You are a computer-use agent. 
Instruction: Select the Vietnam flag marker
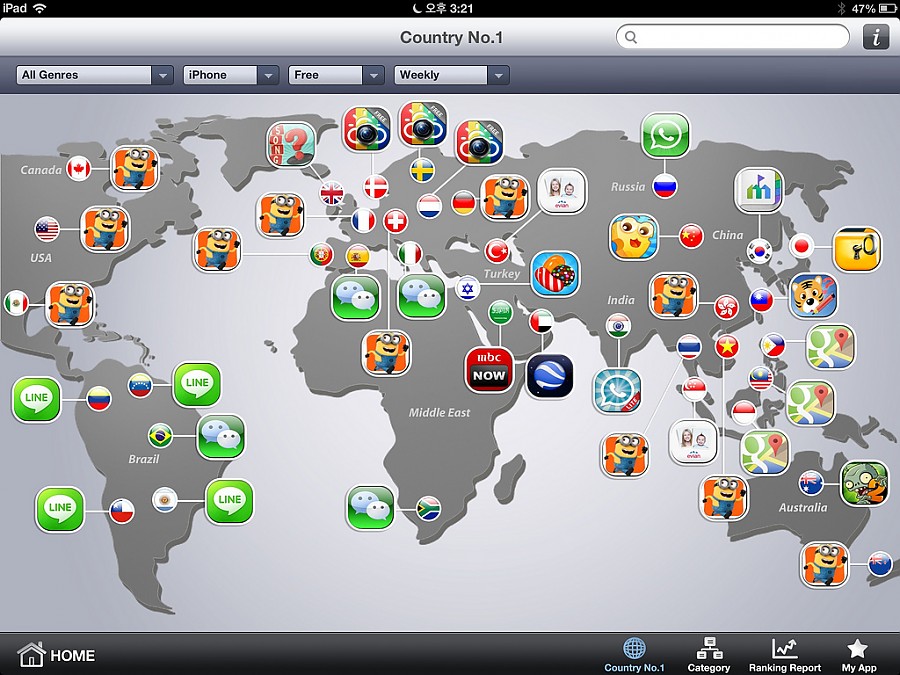pyautogui.click(x=727, y=347)
